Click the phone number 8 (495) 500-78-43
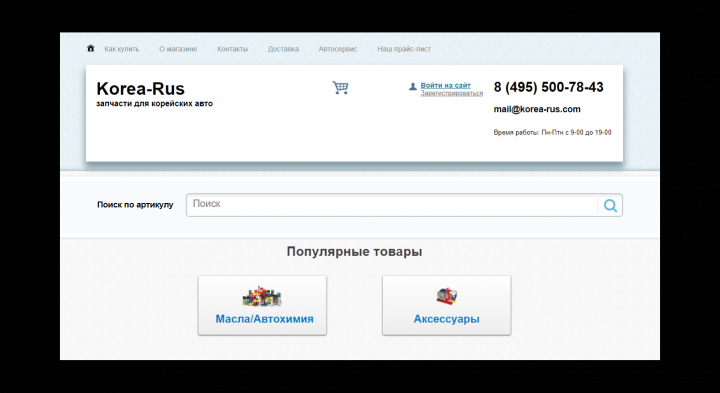The image size is (720, 393). pos(549,87)
